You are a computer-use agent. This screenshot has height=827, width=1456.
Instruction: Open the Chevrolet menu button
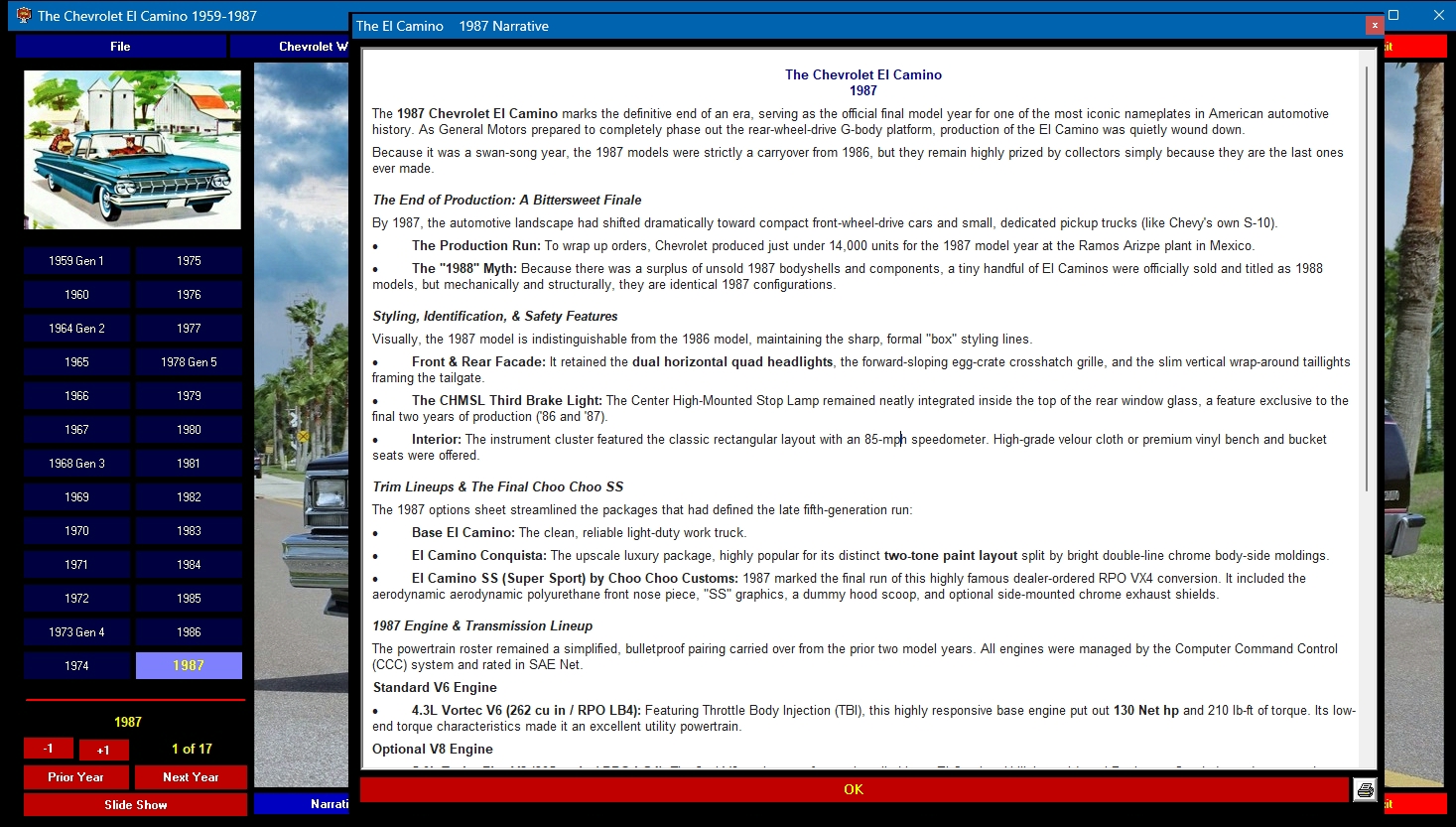pyautogui.click(x=290, y=47)
